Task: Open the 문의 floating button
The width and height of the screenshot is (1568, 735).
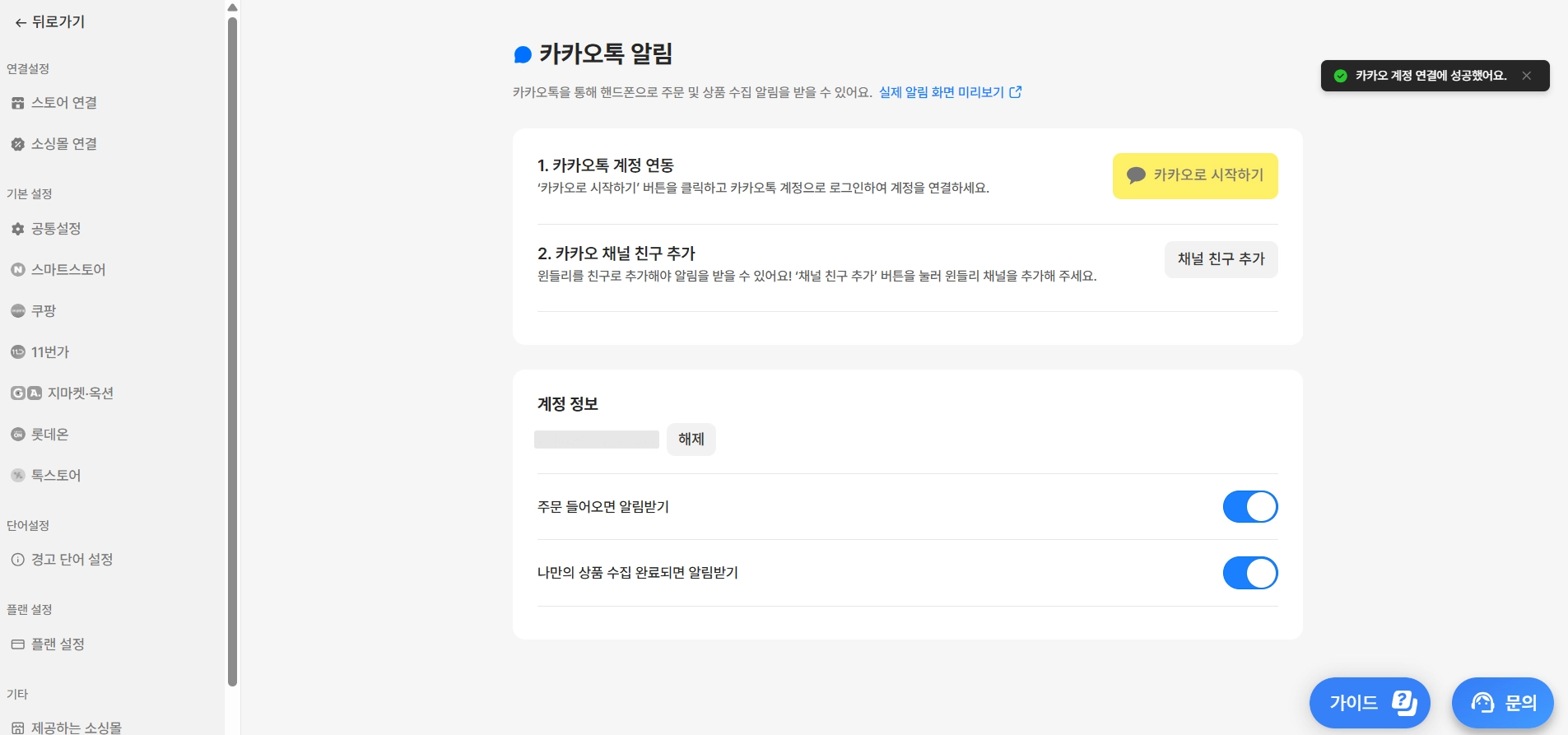Action: pyautogui.click(x=1503, y=703)
